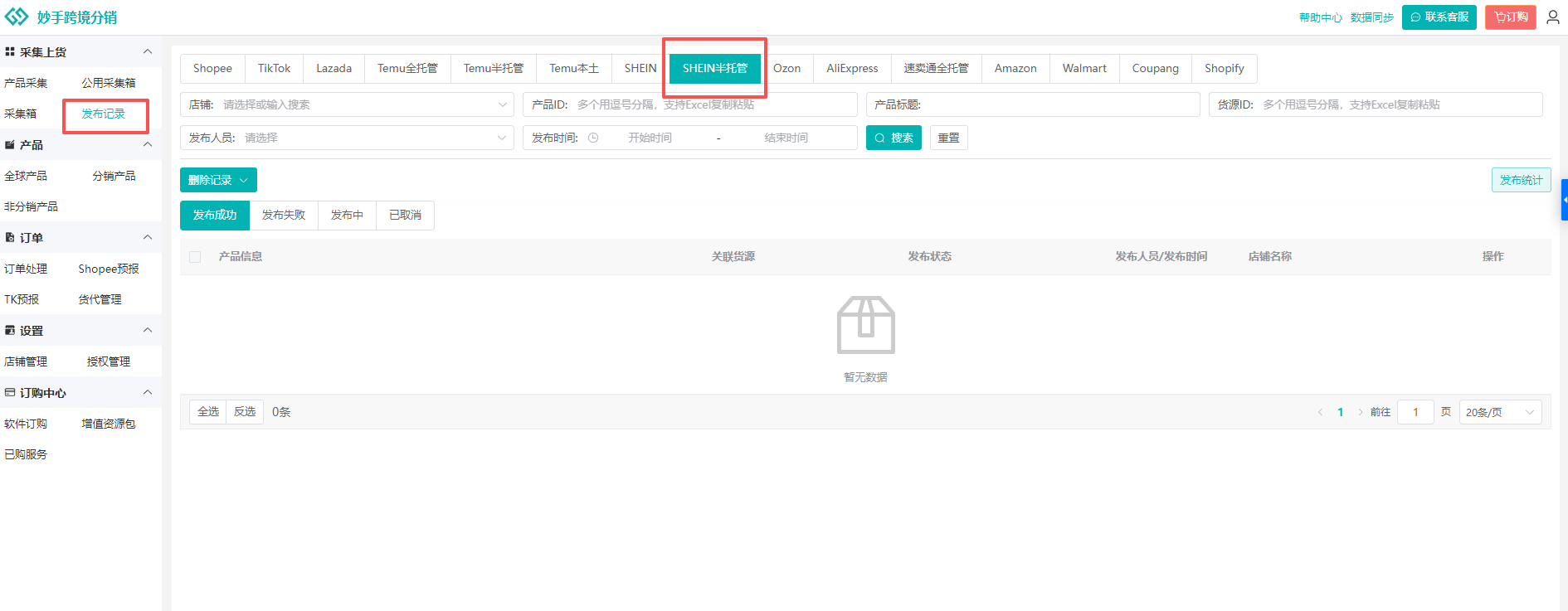Click the 设置 section icon
The width and height of the screenshot is (1568, 611).
[x=10, y=330]
